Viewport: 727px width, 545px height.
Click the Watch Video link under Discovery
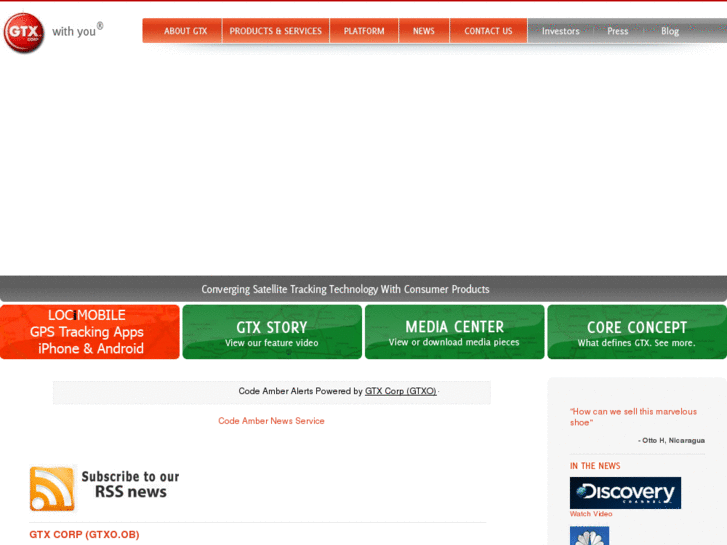coord(591,514)
